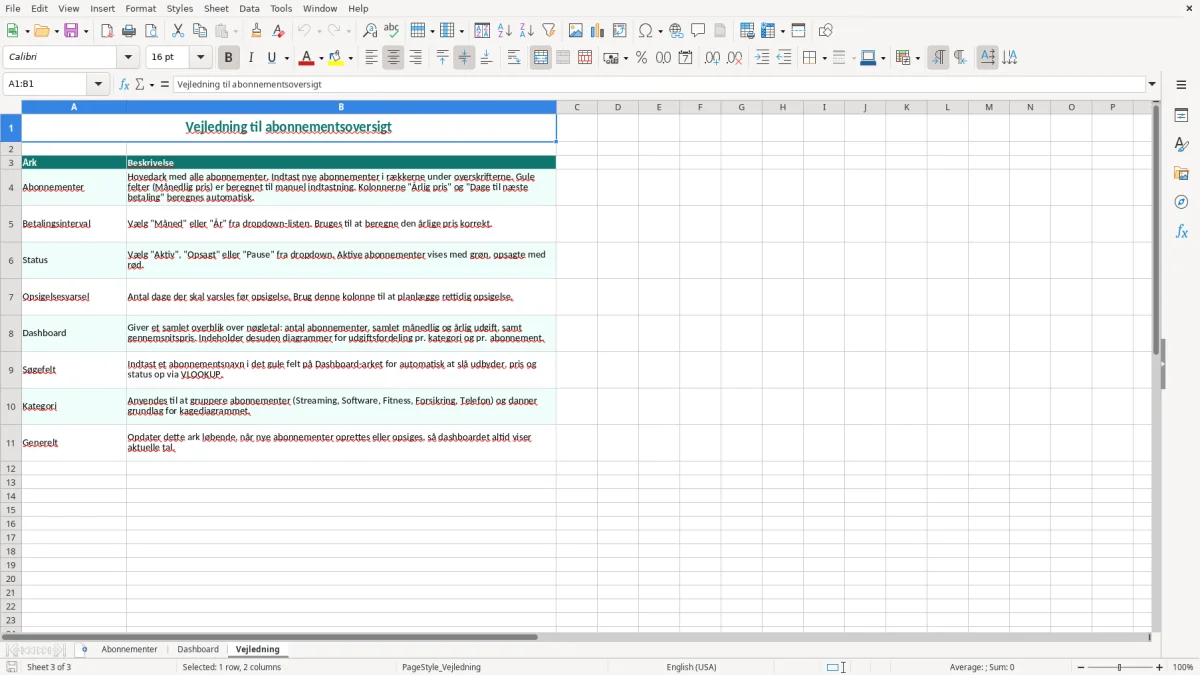Activate the Clone Formatting paintbrush

pos(256,31)
